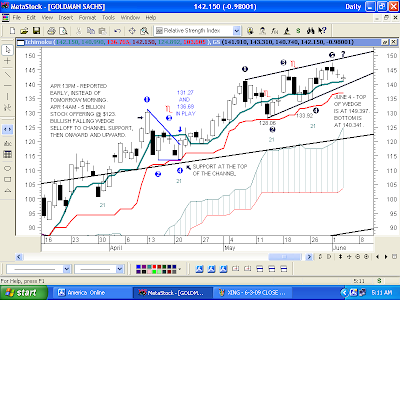The image size is (400, 400).
Task: Select the ellipse drawing tool
Action: 8,168
